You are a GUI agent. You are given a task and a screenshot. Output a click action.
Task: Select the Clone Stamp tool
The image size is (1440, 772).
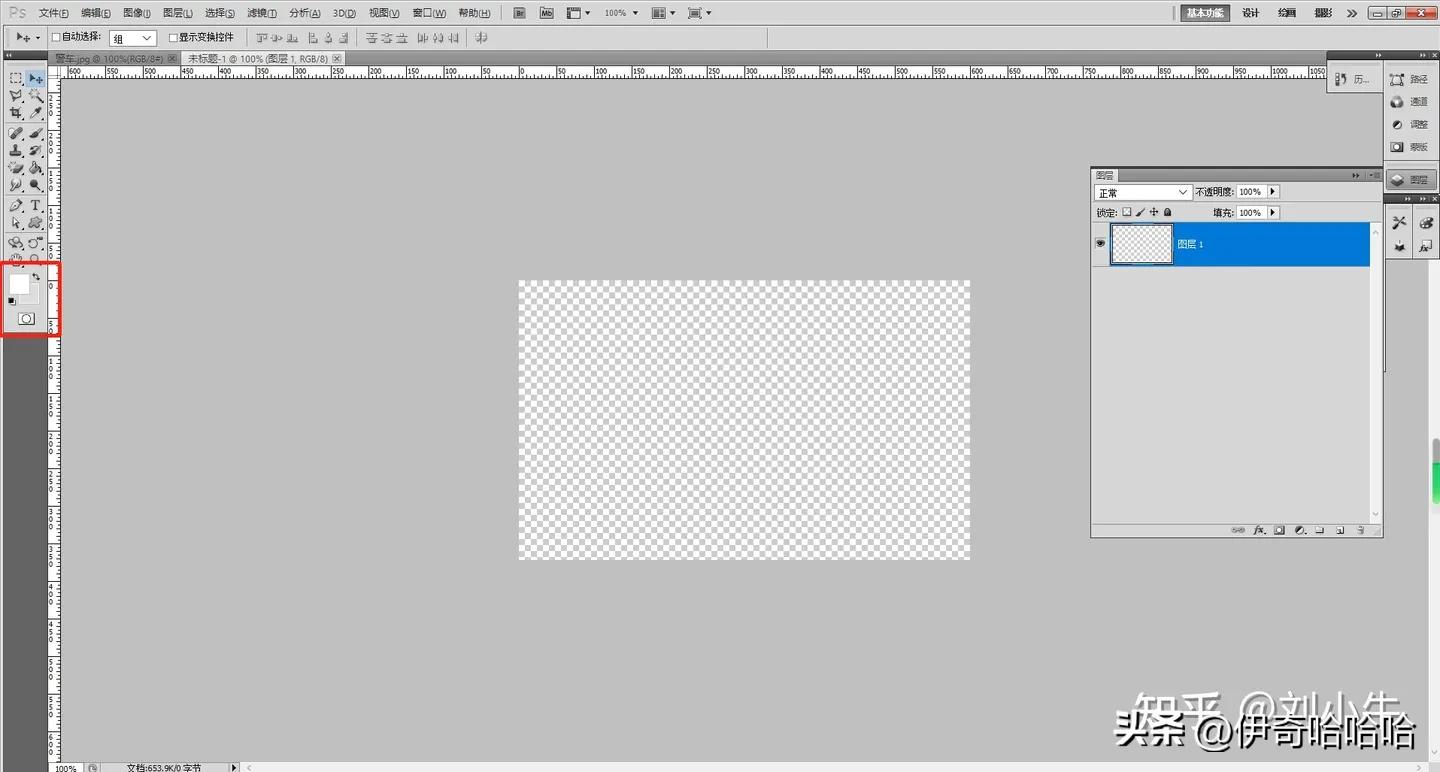(x=15, y=150)
